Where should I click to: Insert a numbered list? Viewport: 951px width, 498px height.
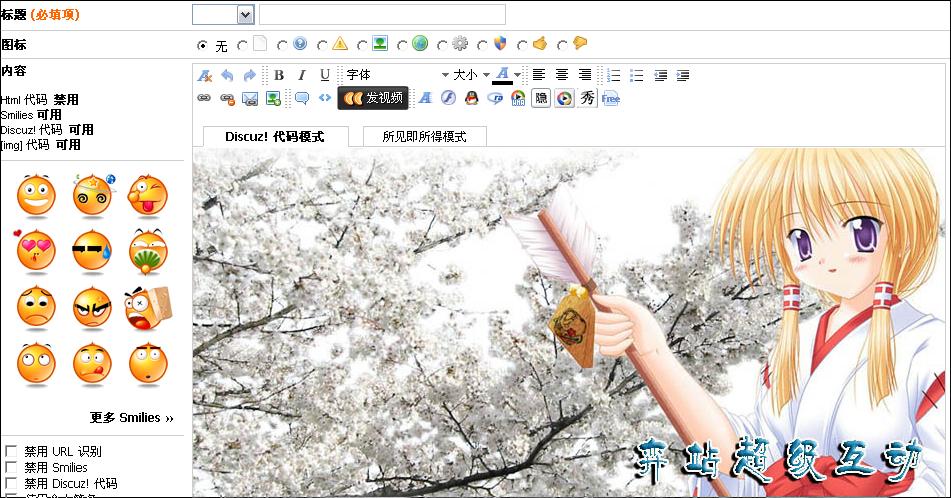pyautogui.click(x=614, y=75)
